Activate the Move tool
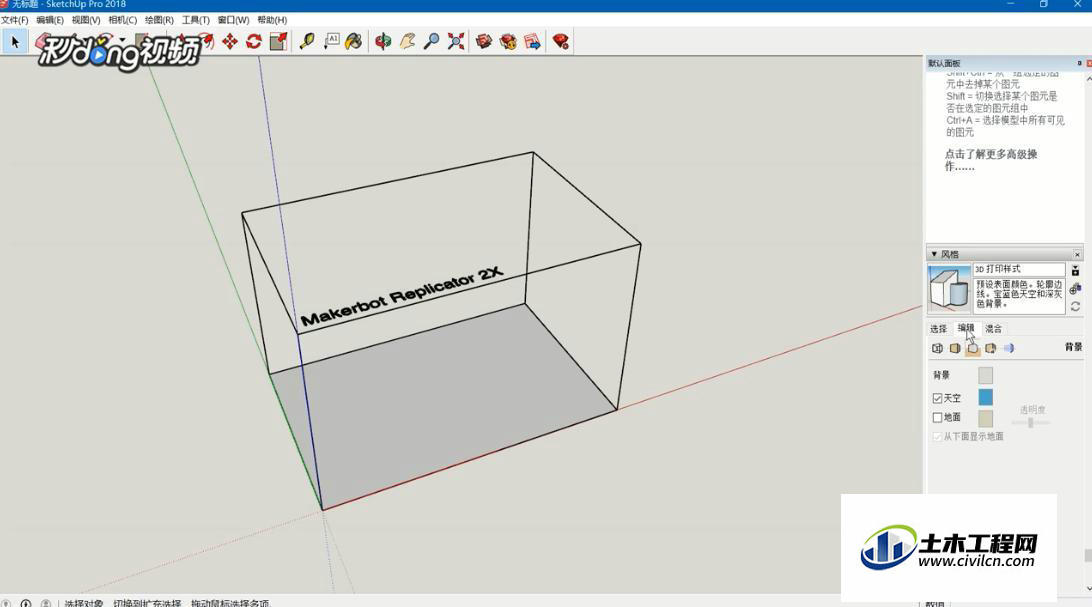Screen dimensions: 1092x607 [230, 42]
